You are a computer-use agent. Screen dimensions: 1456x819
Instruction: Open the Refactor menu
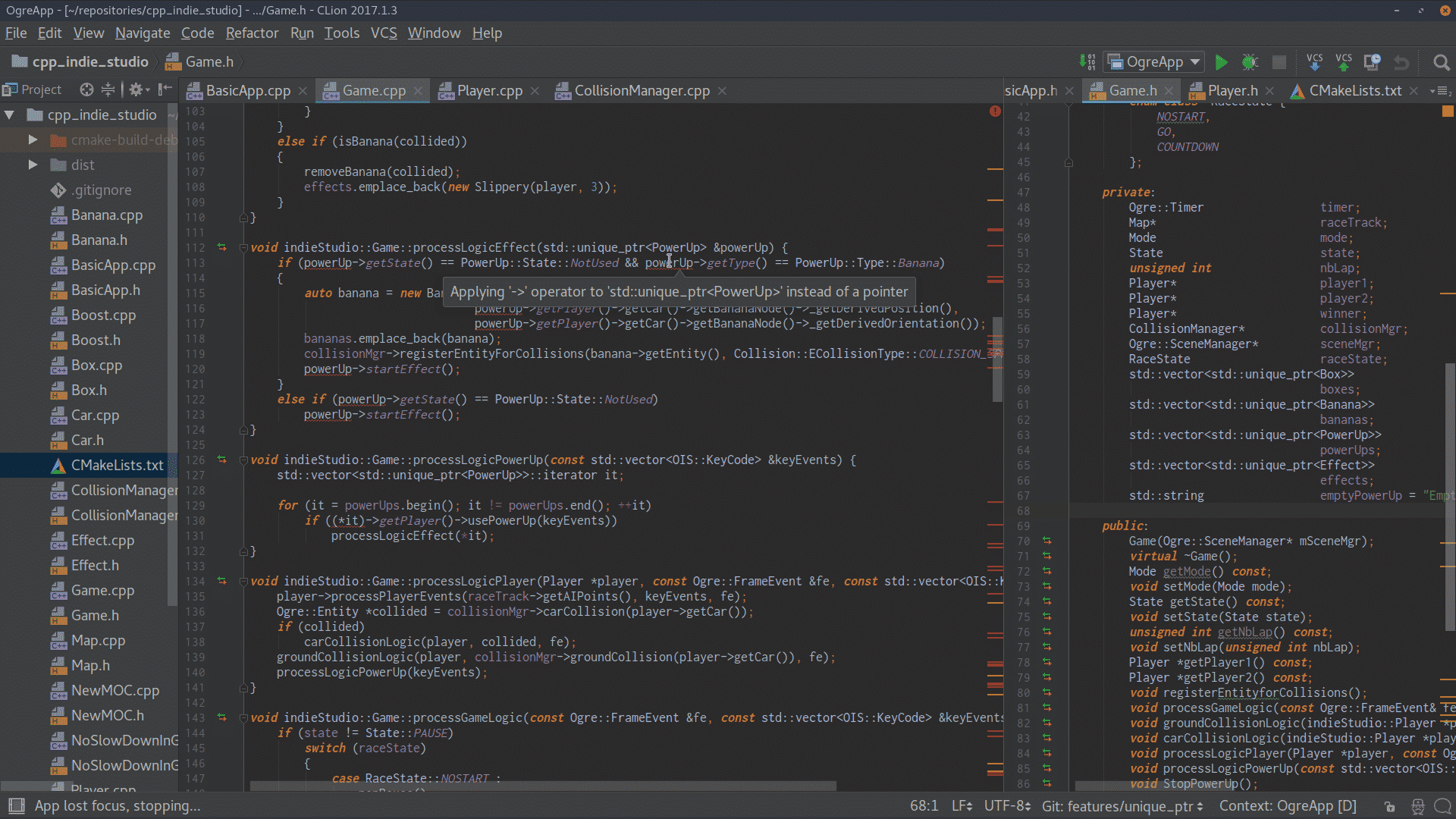pos(253,33)
